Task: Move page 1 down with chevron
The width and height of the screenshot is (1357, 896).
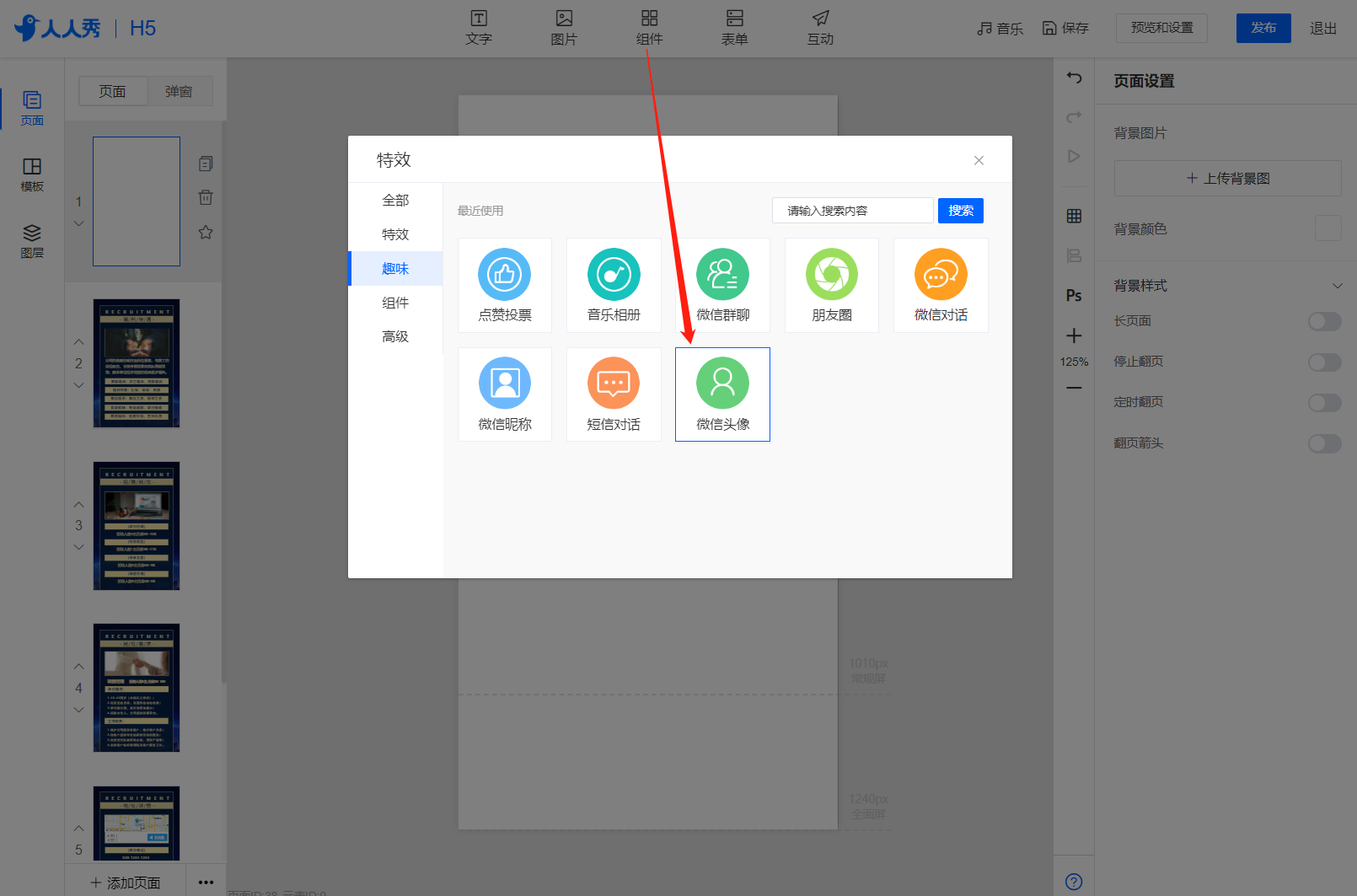Action: click(78, 223)
